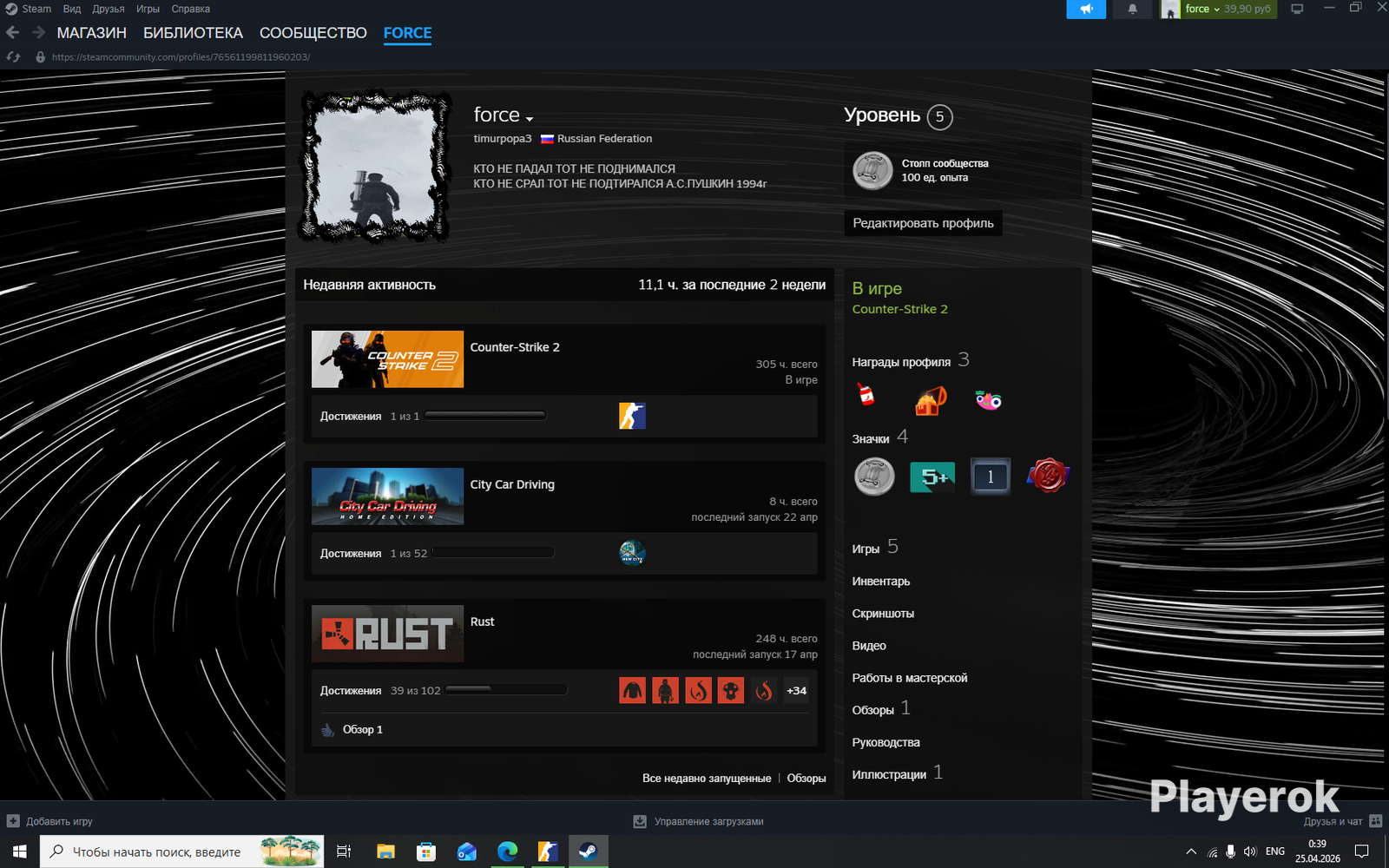Click the Counter-Strike 2 game banner
Image resolution: width=1389 pixels, height=868 pixels.
click(x=387, y=358)
